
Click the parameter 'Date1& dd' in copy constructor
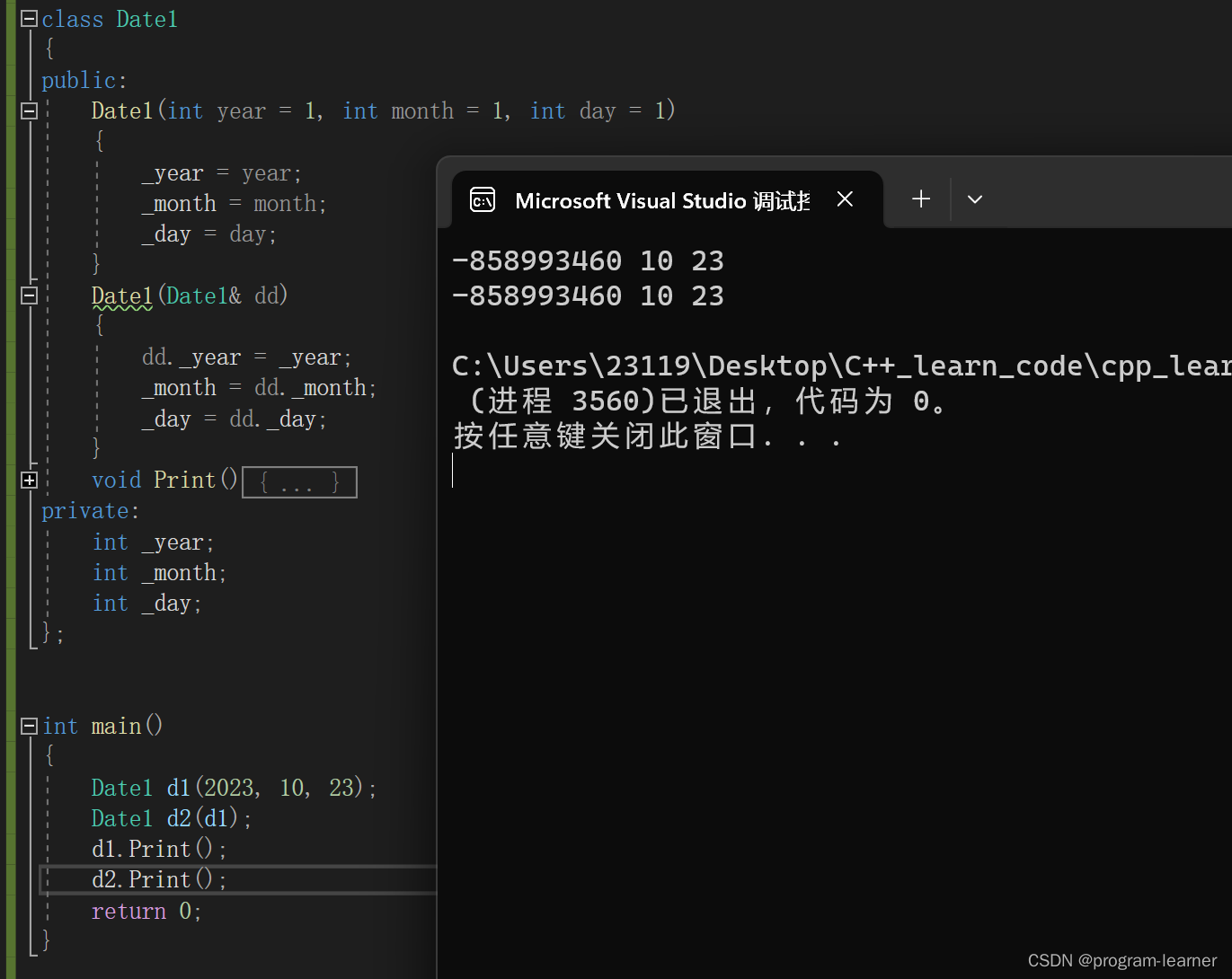coord(223,295)
